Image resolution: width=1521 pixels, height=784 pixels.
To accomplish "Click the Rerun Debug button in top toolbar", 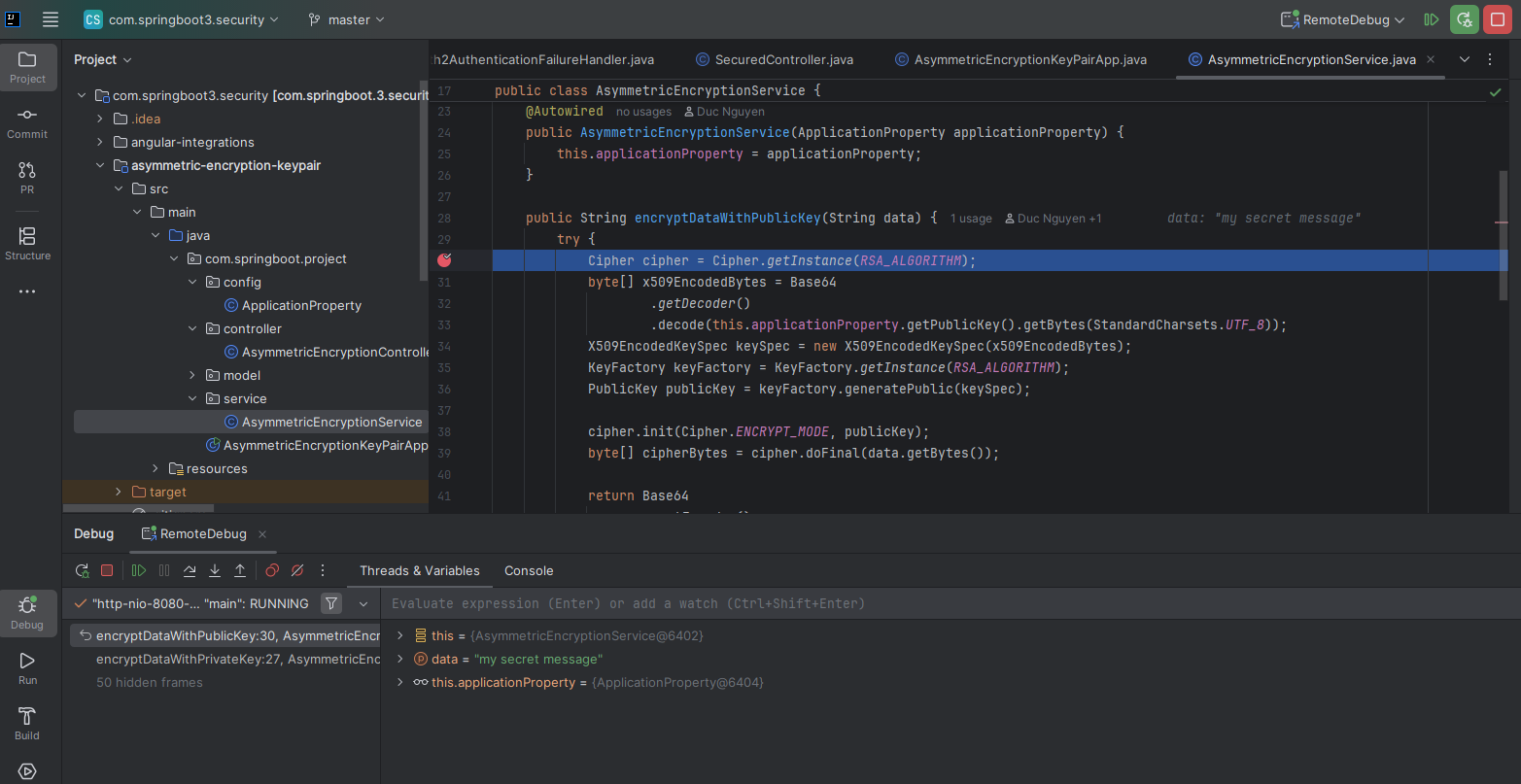I will pos(1465,19).
